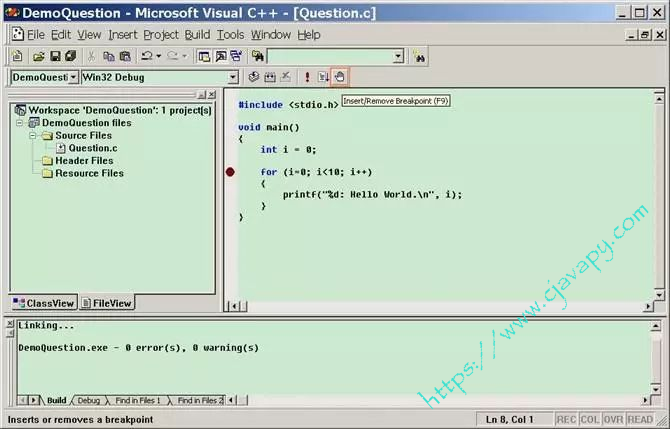Click the hand Insert/Remove Breakpoint icon
Image resolution: width=670 pixels, height=429 pixels.
click(339, 77)
